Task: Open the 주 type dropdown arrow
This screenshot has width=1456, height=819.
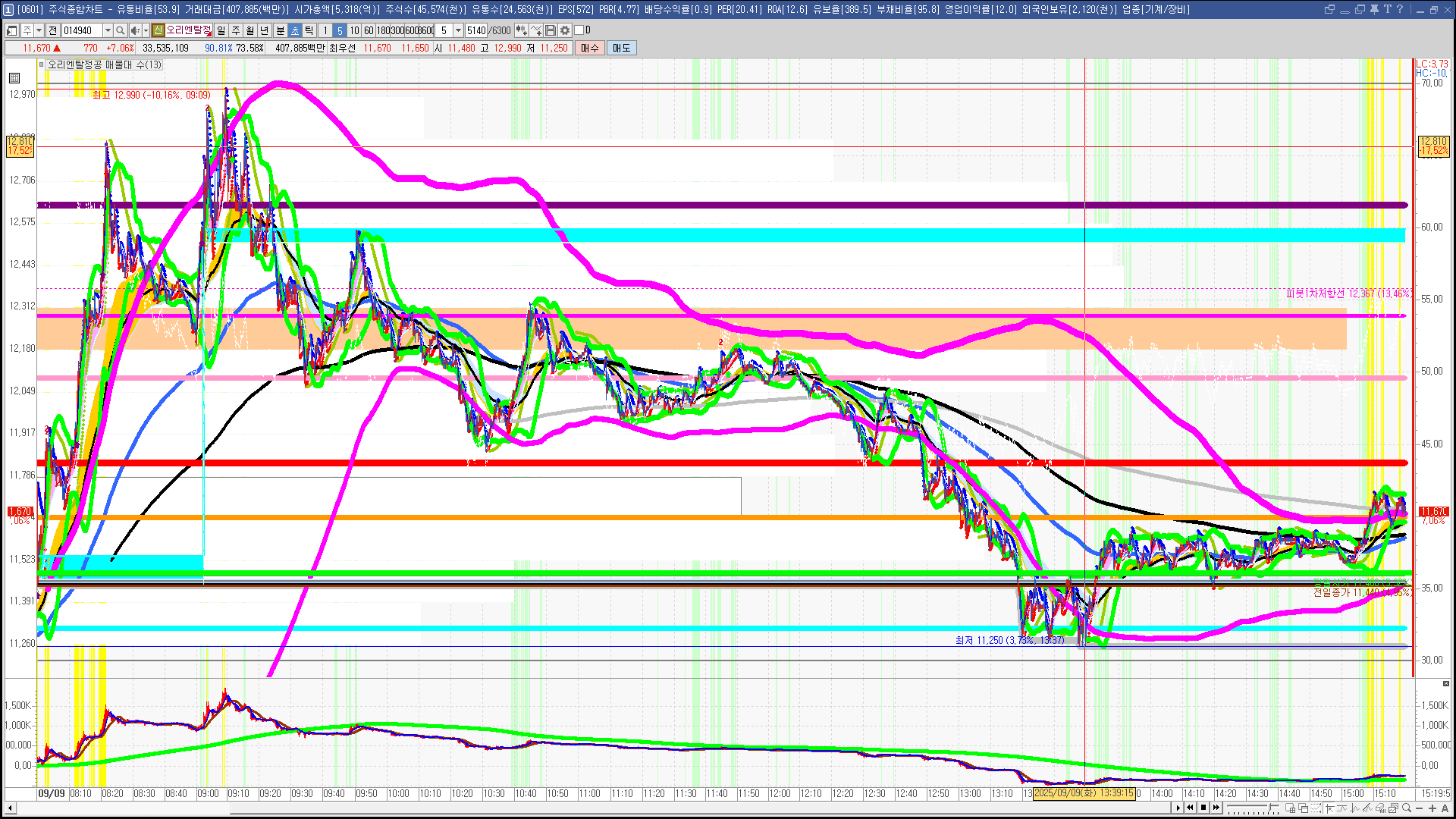Action: coord(39,30)
